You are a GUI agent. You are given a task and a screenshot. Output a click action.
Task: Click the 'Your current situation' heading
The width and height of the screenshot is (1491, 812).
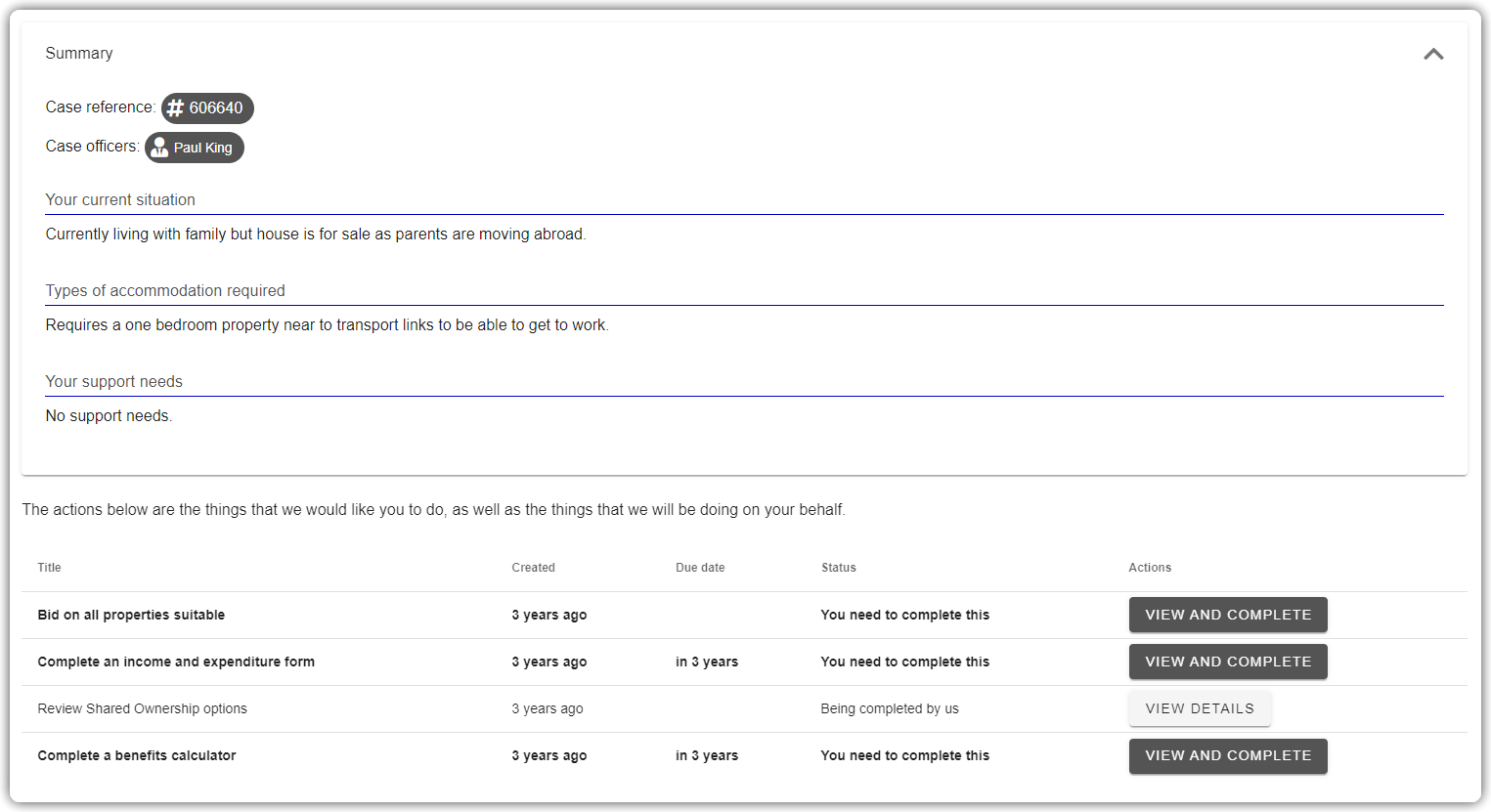tap(120, 199)
